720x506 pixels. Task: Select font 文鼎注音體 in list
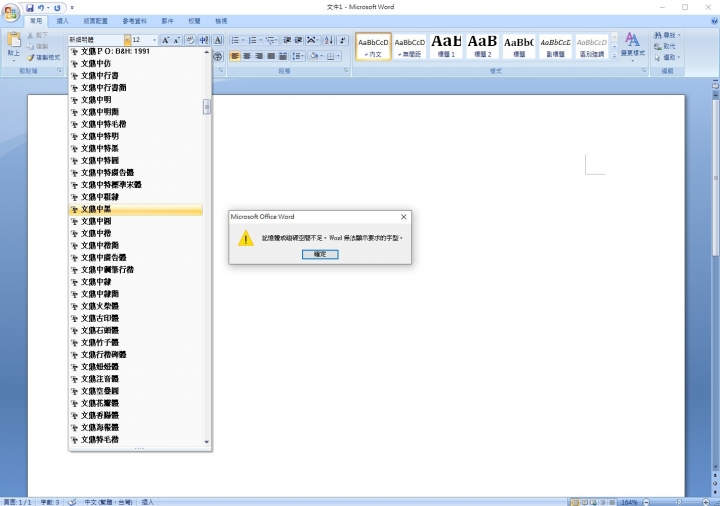tap(135, 379)
